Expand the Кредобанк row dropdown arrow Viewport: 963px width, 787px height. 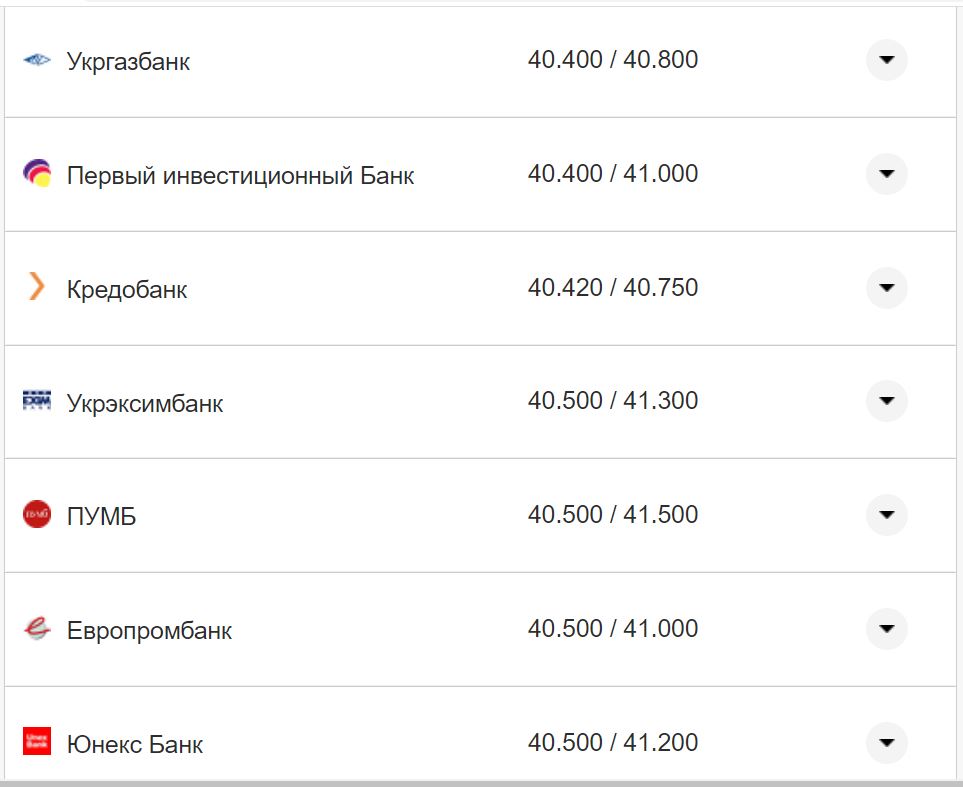pos(886,288)
